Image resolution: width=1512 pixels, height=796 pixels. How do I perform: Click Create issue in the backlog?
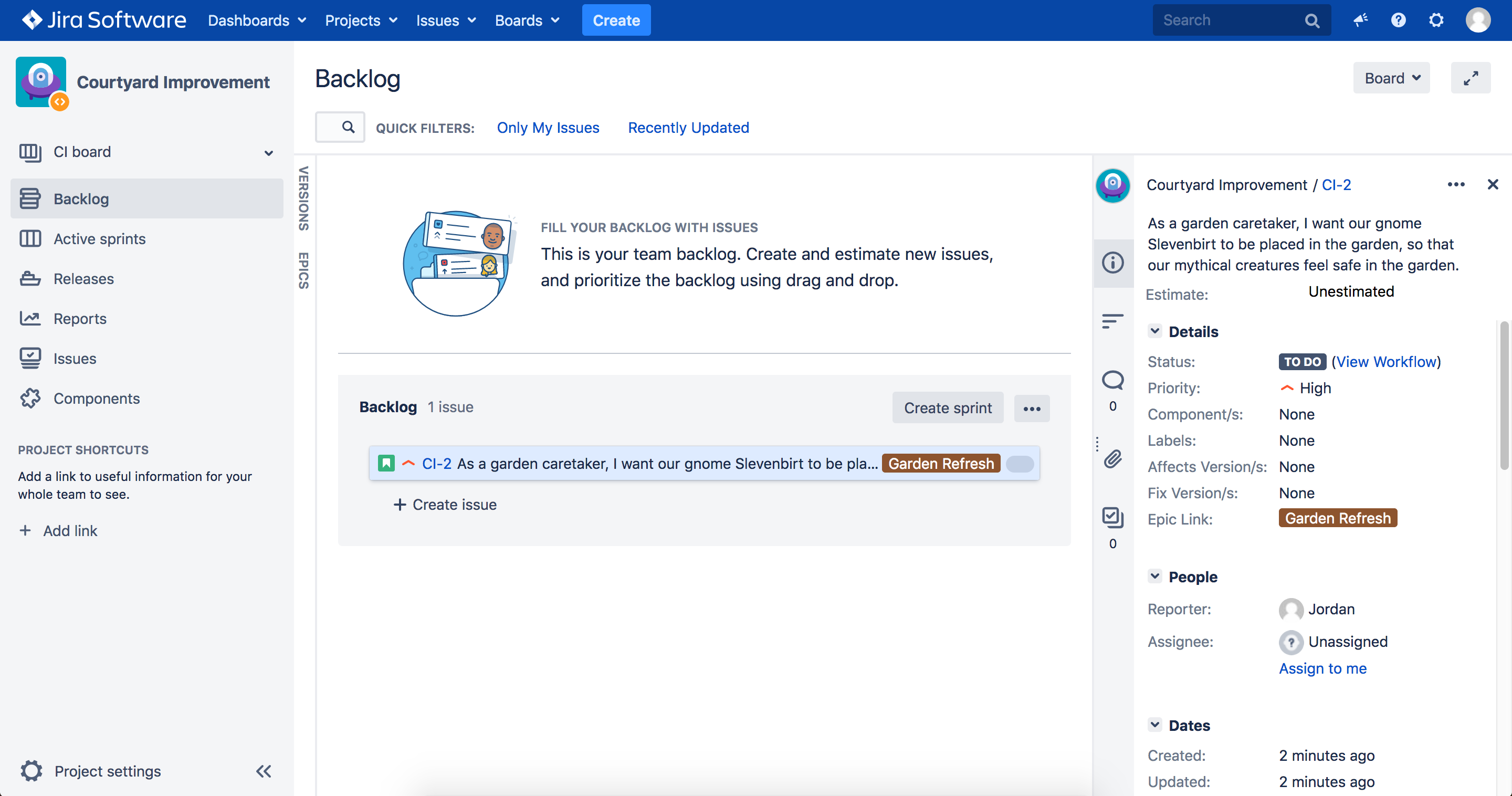click(446, 504)
